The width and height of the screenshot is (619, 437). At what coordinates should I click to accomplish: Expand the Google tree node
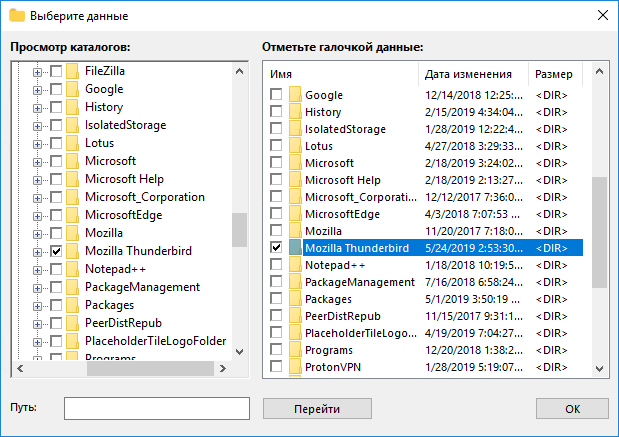tap(37, 90)
